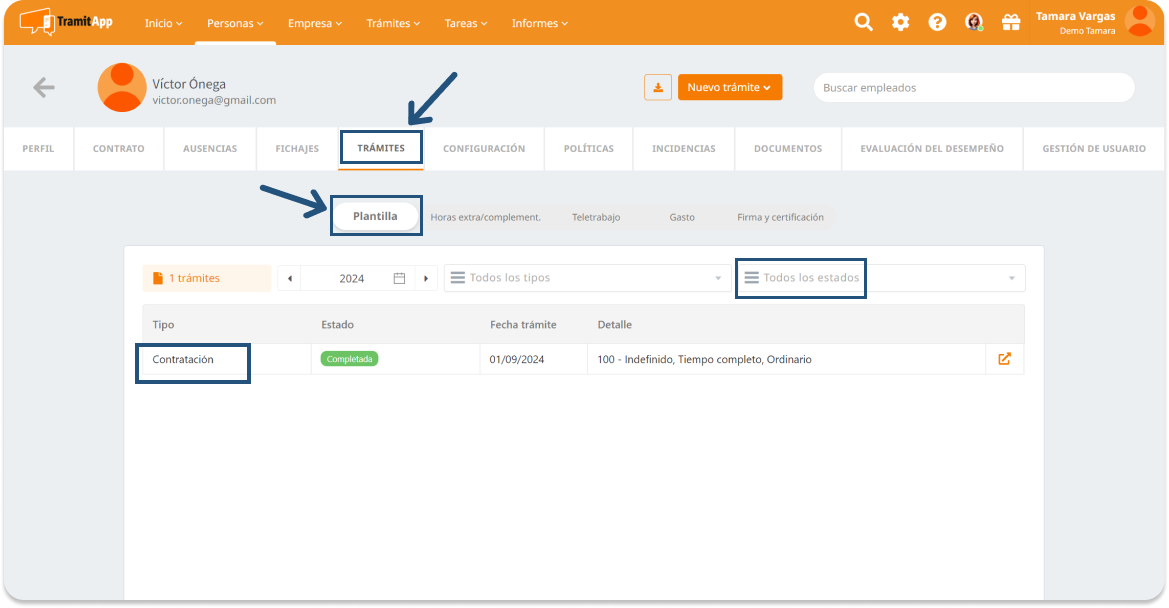Click the search magnifier icon in header
Image resolution: width=1169 pixels, height=608 pixels.
click(x=863, y=22)
